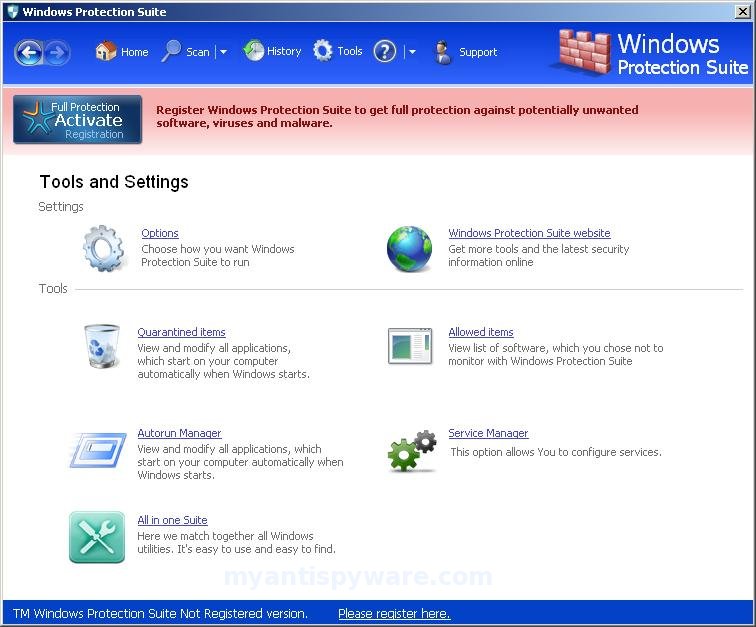Screen dimensions: 756x627
Task: Click the Allowed items window icon
Action: pyautogui.click(x=410, y=346)
